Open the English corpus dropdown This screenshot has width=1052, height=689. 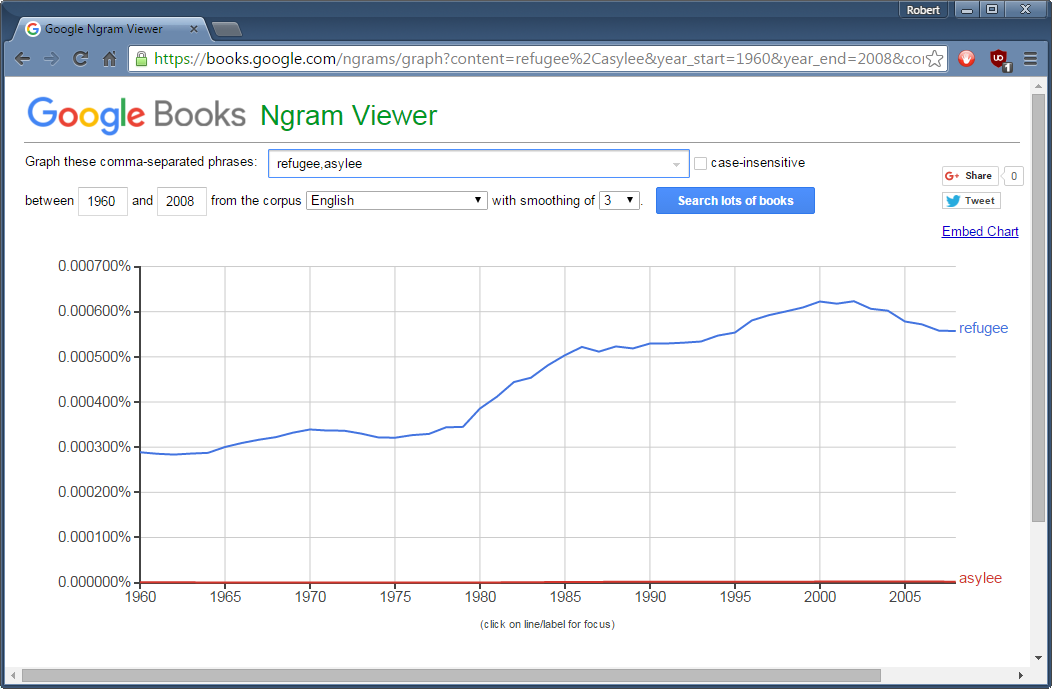[397, 201]
